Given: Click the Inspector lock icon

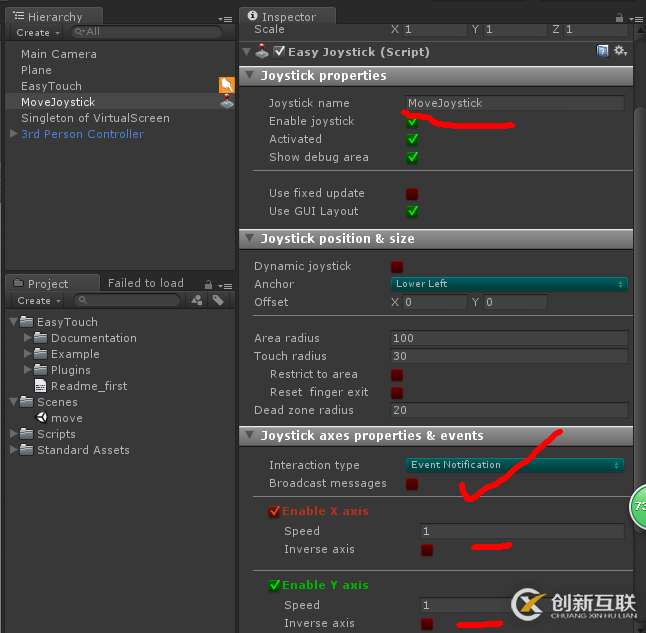Looking at the screenshot, I should [619, 18].
